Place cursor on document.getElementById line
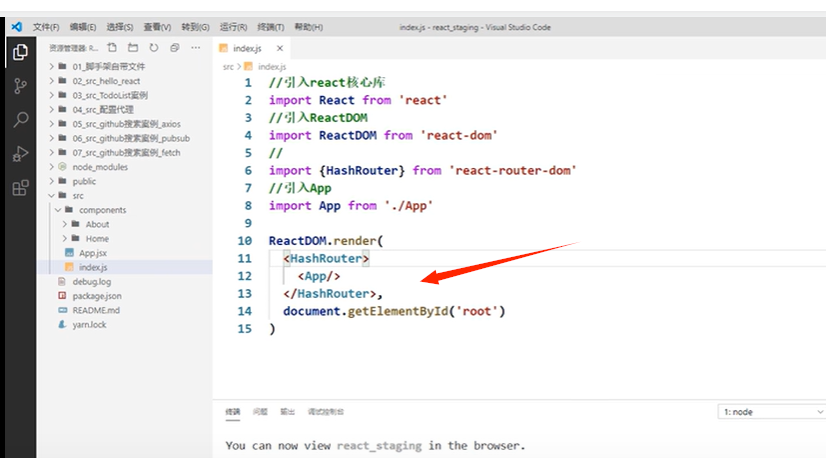 394,311
